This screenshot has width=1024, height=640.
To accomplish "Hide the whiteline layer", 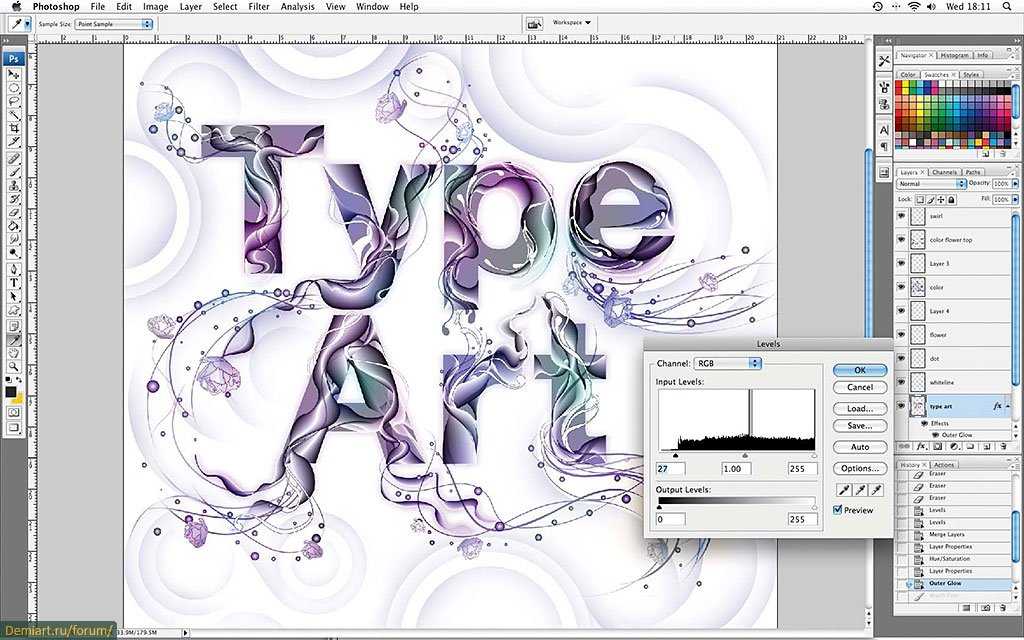I will click(902, 382).
